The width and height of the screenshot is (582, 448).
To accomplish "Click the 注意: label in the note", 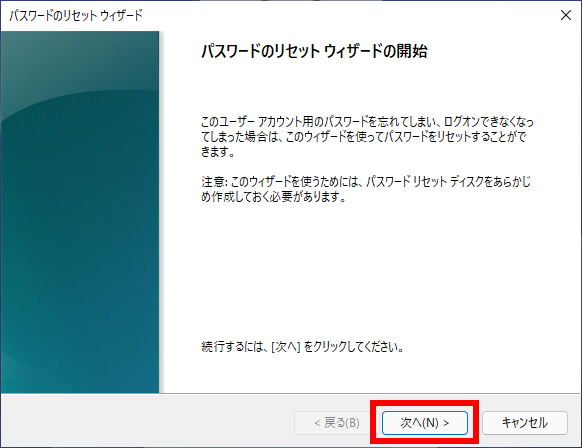I will click(213, 182).
